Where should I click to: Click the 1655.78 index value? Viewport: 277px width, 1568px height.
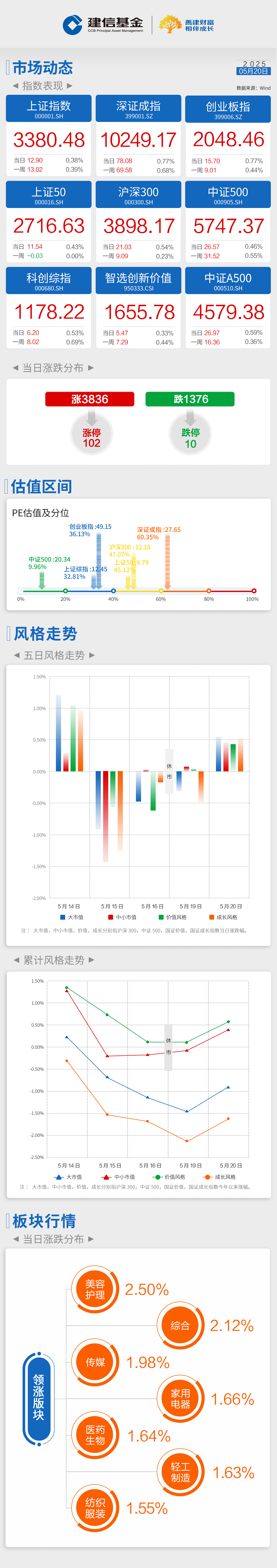click(x=140, y=312)
